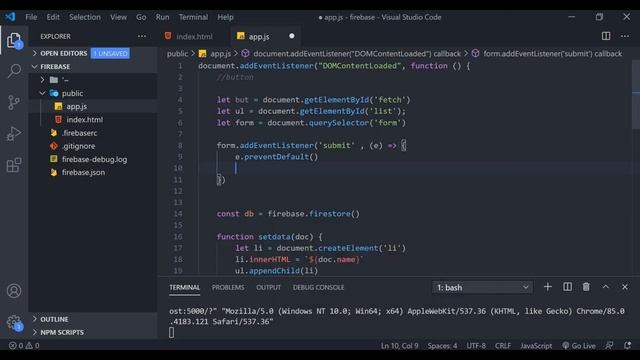Expand the Outline section
Screen dimensions: 640x360
tap(93, 319)
